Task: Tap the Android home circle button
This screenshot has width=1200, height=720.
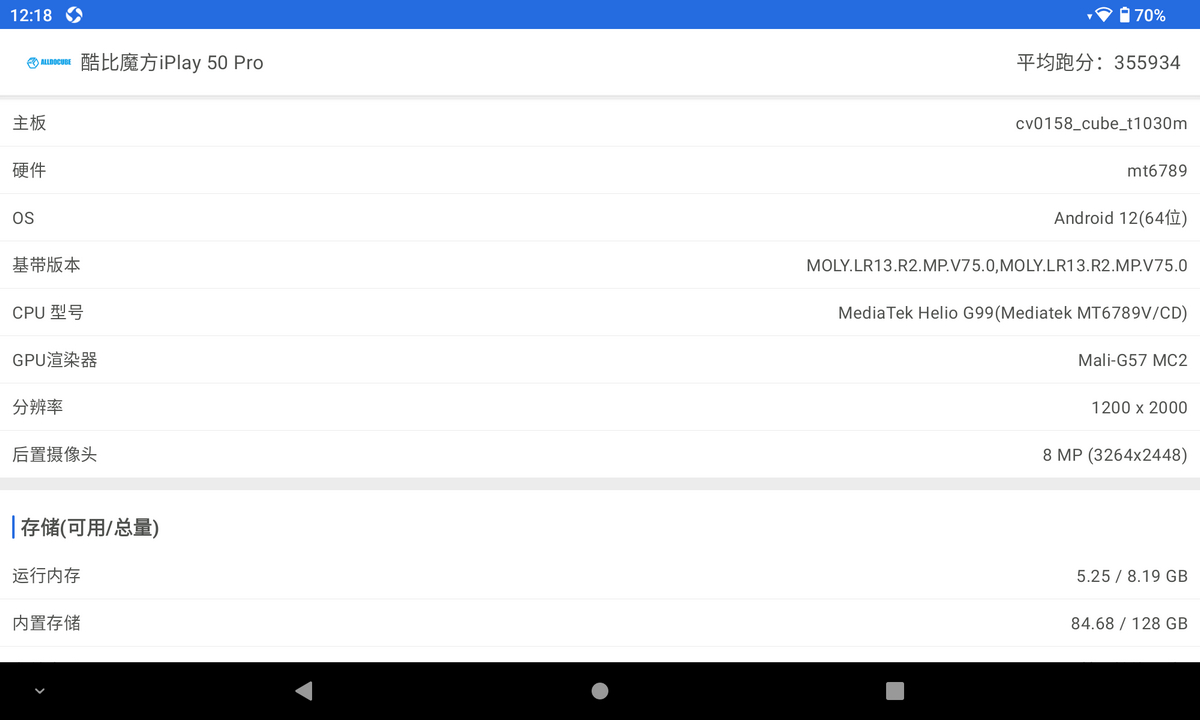Action: 600,690
